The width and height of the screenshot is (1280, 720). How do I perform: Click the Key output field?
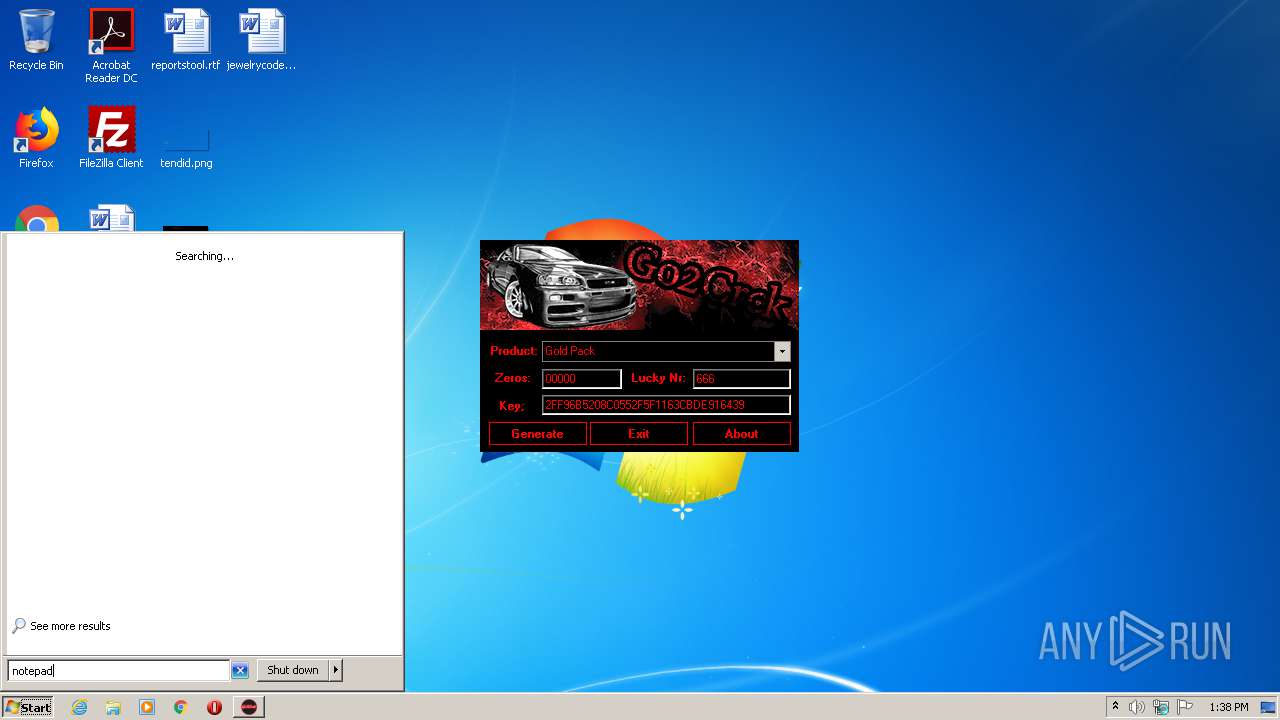tap(666, 405)
